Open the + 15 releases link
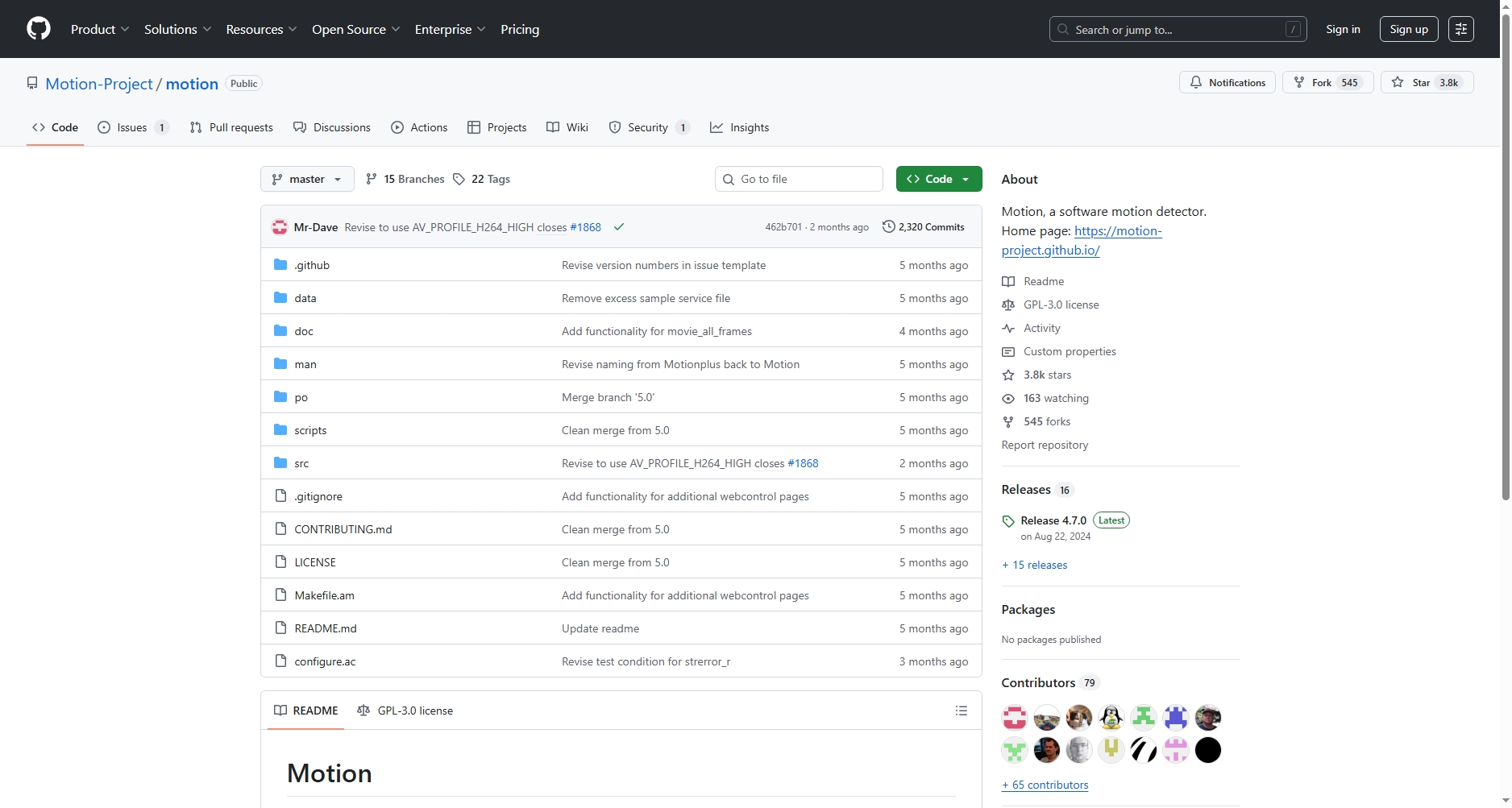This screenshot has height=808, width=1512. click(1035, 565)
